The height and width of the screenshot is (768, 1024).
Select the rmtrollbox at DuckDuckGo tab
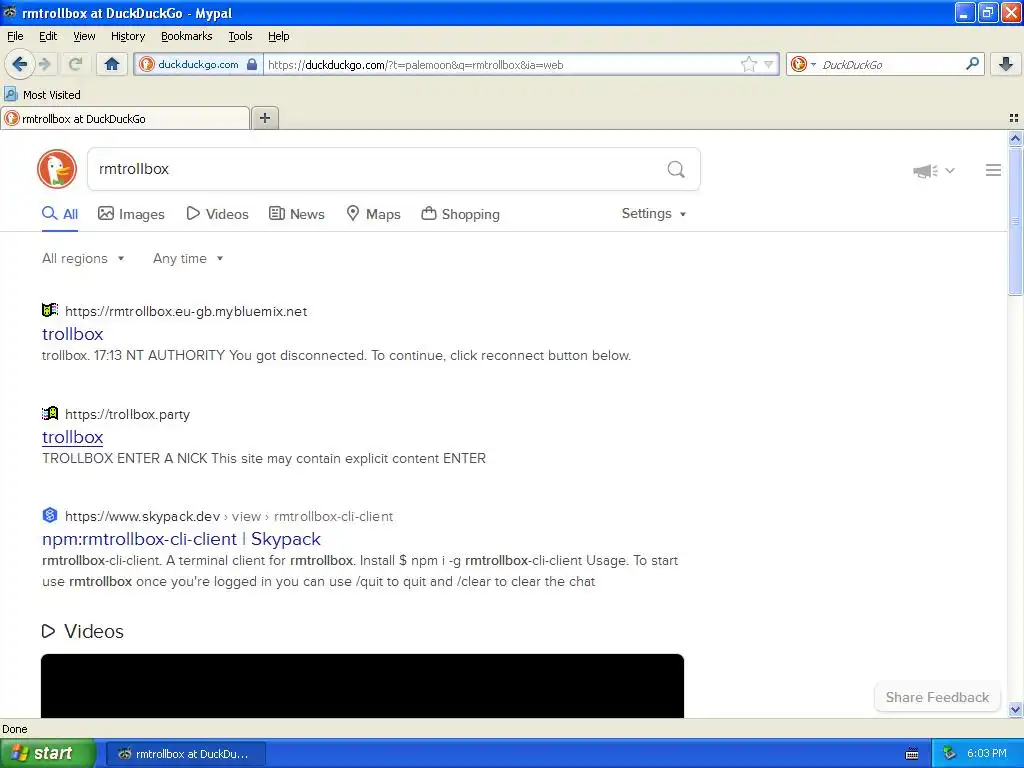[125, 118]
